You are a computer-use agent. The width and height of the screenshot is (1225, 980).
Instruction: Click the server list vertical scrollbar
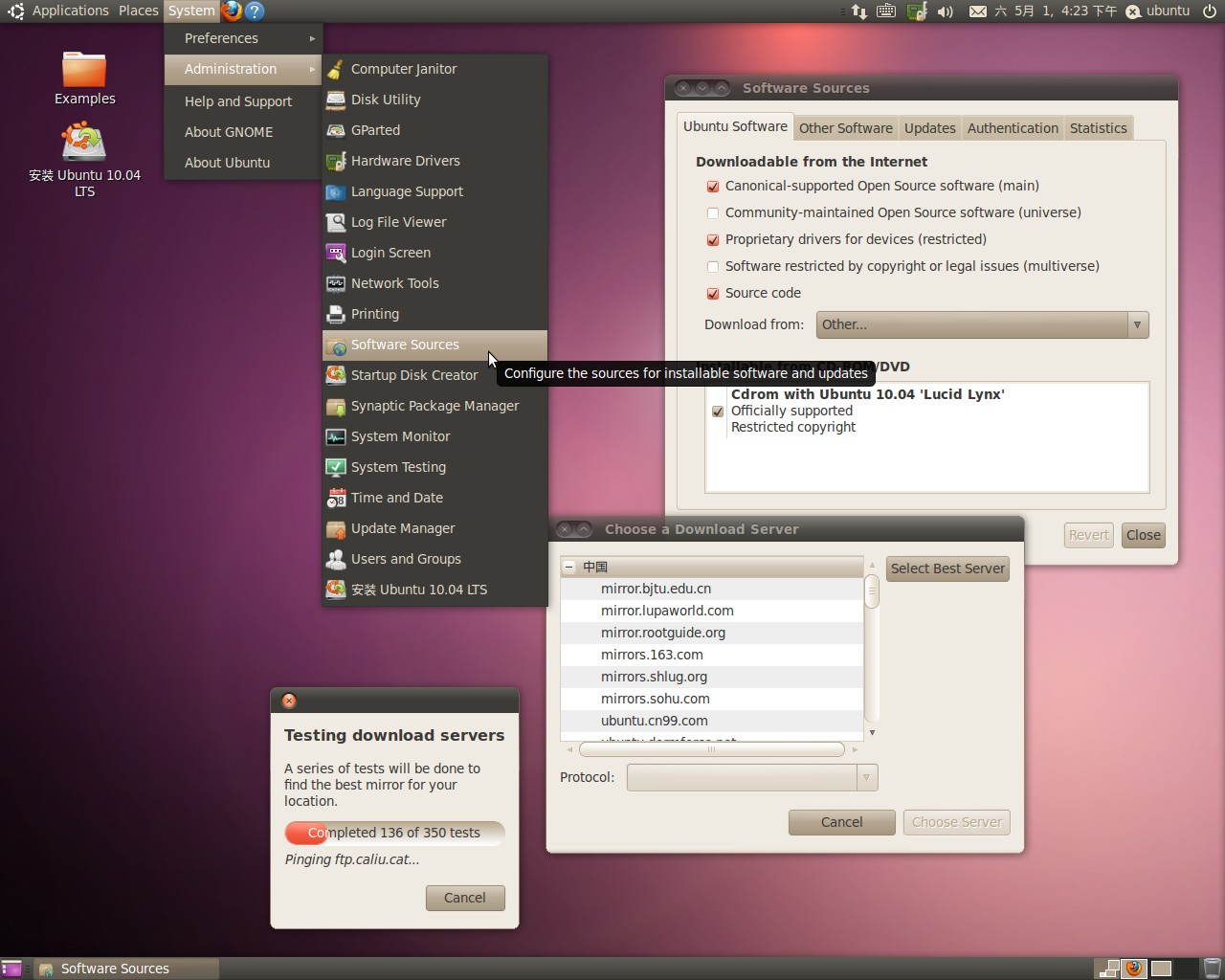pos(871,590)
